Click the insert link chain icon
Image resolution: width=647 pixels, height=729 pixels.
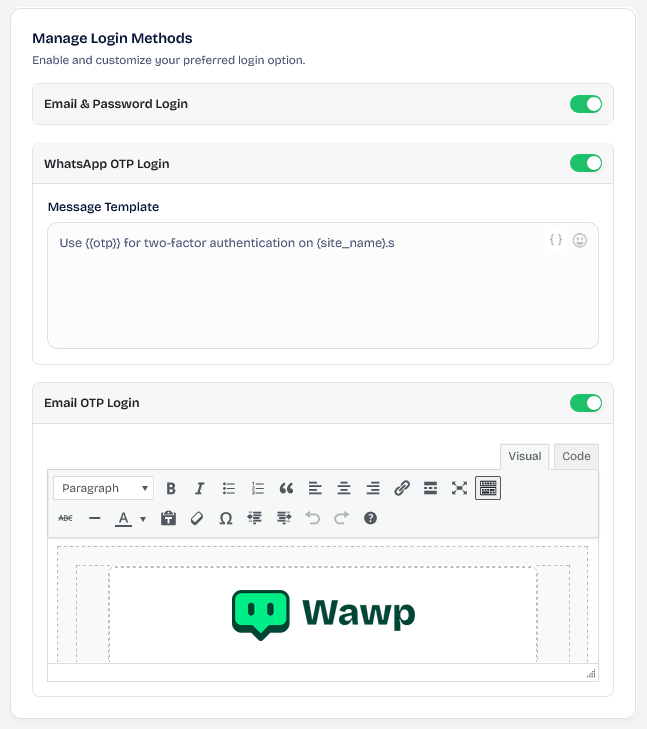pos(402,488)
